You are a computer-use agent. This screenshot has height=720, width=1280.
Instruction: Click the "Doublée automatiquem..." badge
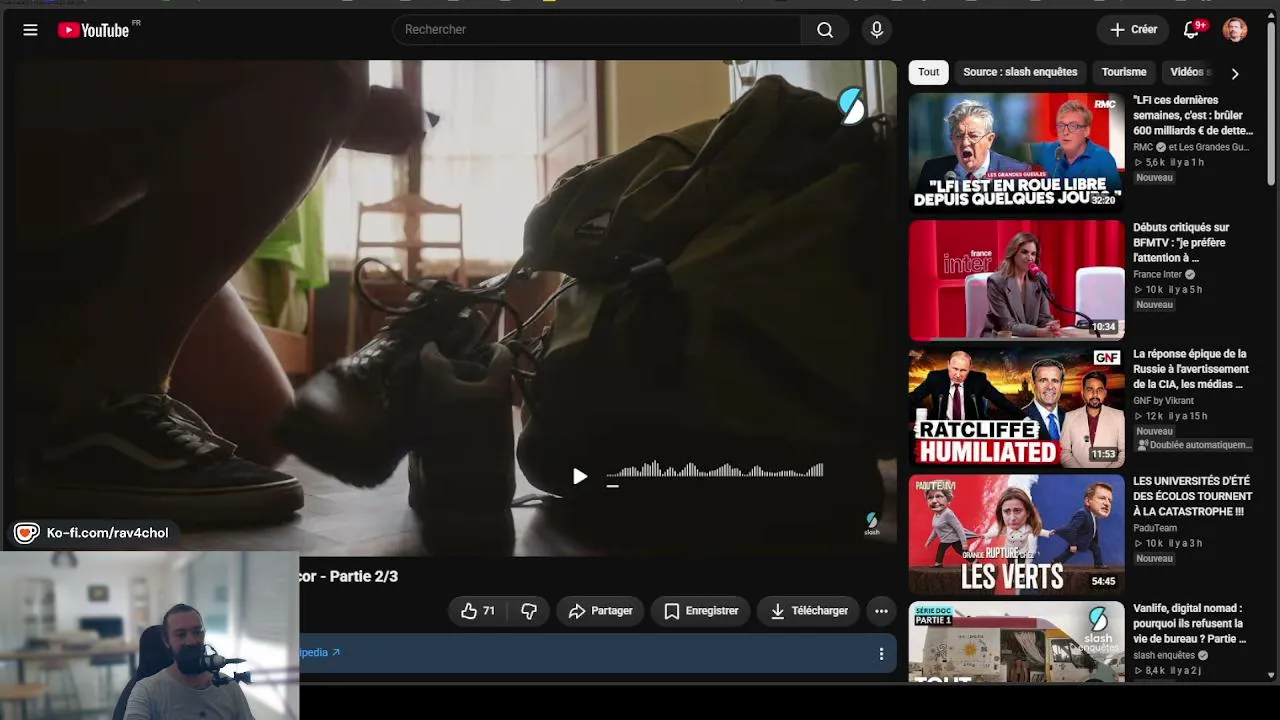1194,445
